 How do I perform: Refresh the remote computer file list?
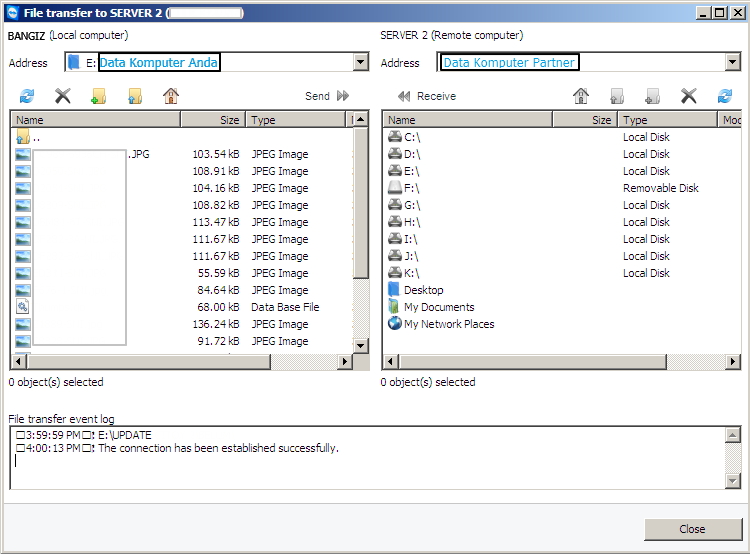[x=725, y=96]
